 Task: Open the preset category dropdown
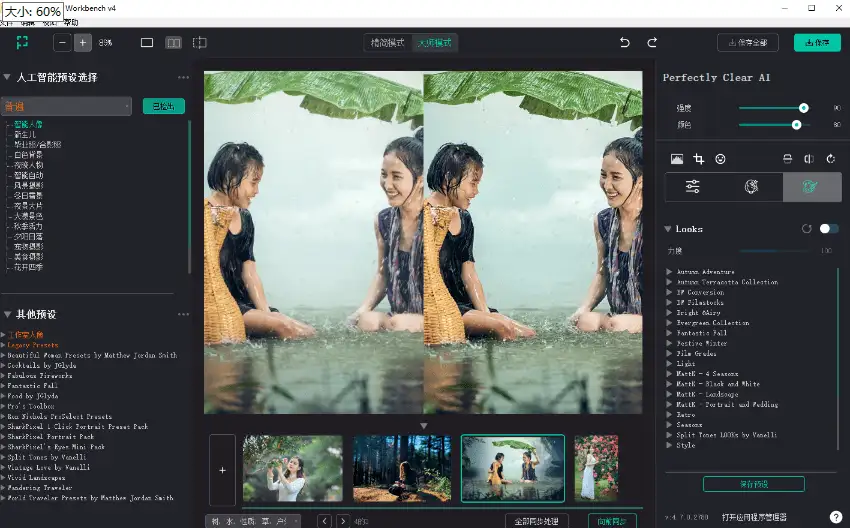click(67, 106)
